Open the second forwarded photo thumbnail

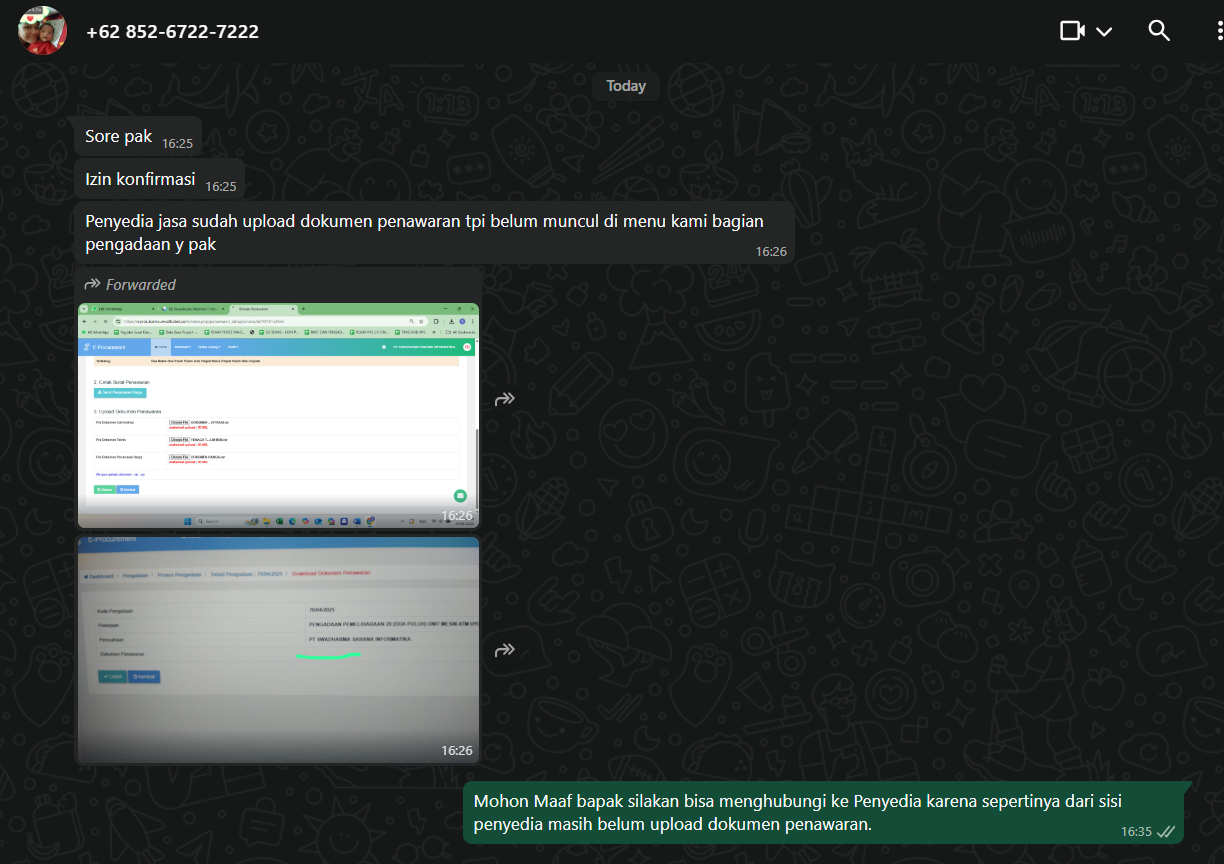(x=278, y=648)
